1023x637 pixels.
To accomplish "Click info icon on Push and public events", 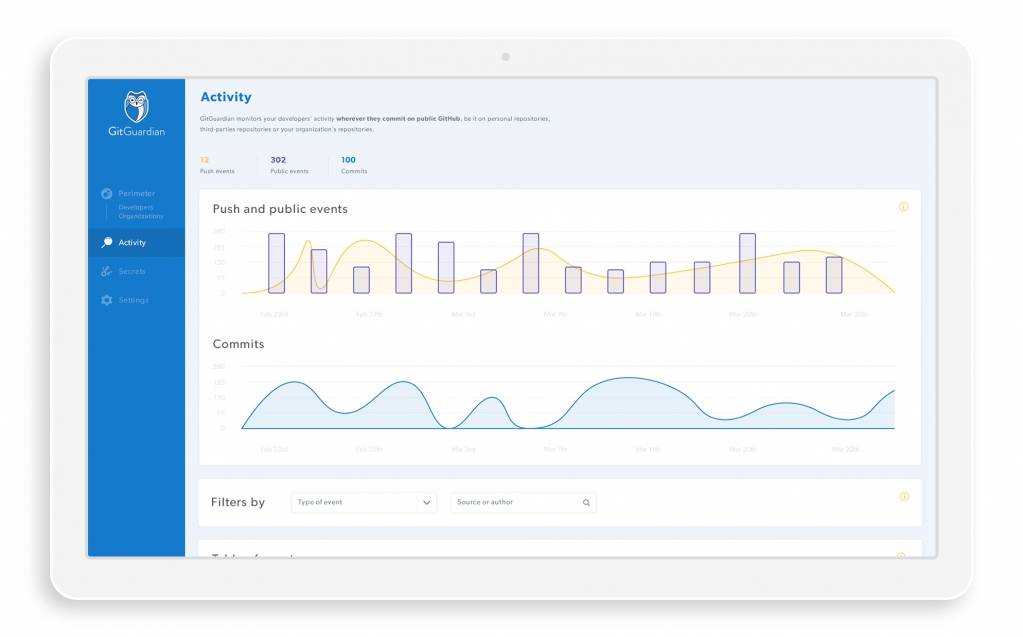I will pyautogui.click(x=903, y=207).
